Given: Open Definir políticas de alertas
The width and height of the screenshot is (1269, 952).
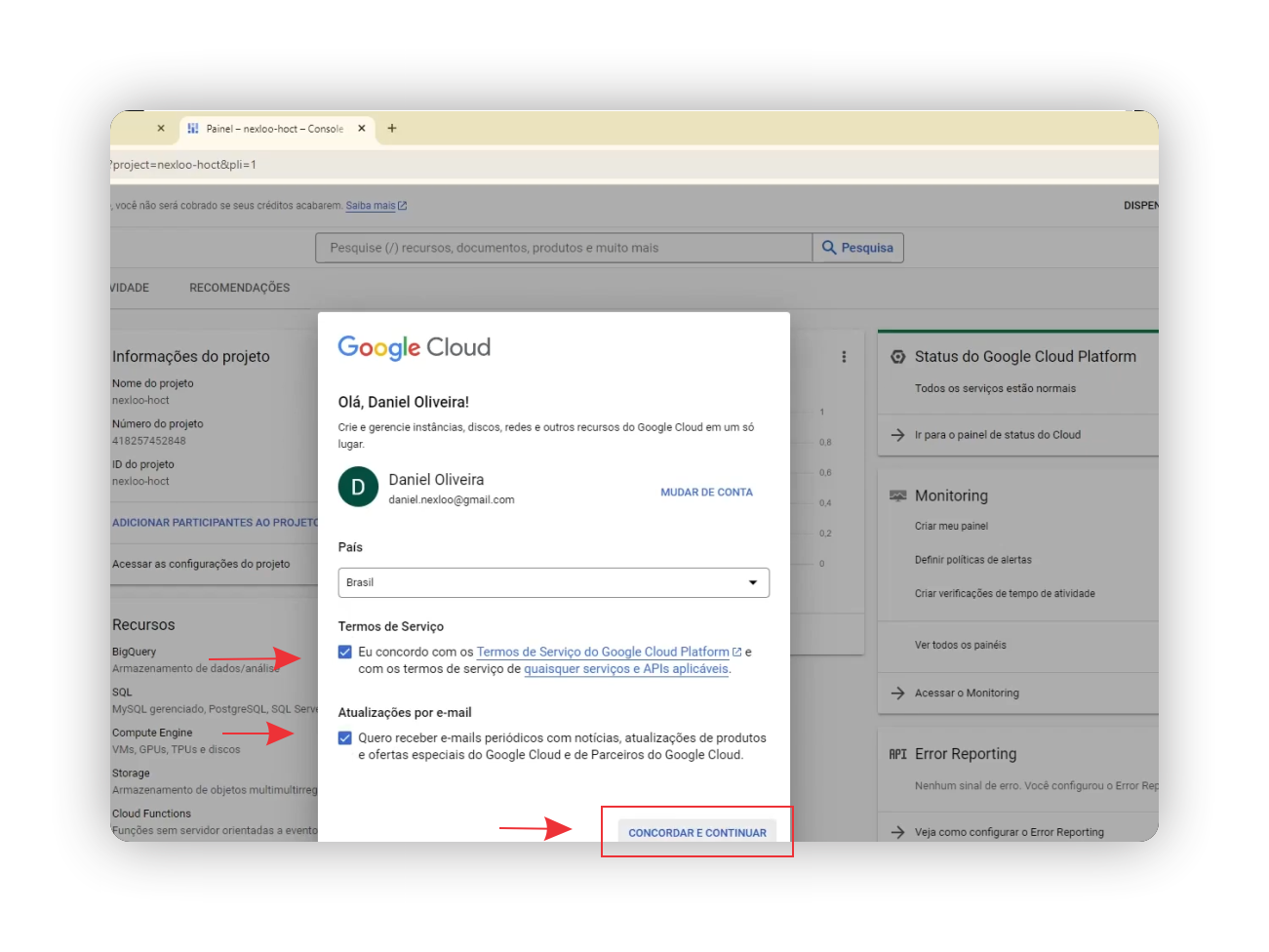Looking at the screenshot, I should (x=972, y=560).
